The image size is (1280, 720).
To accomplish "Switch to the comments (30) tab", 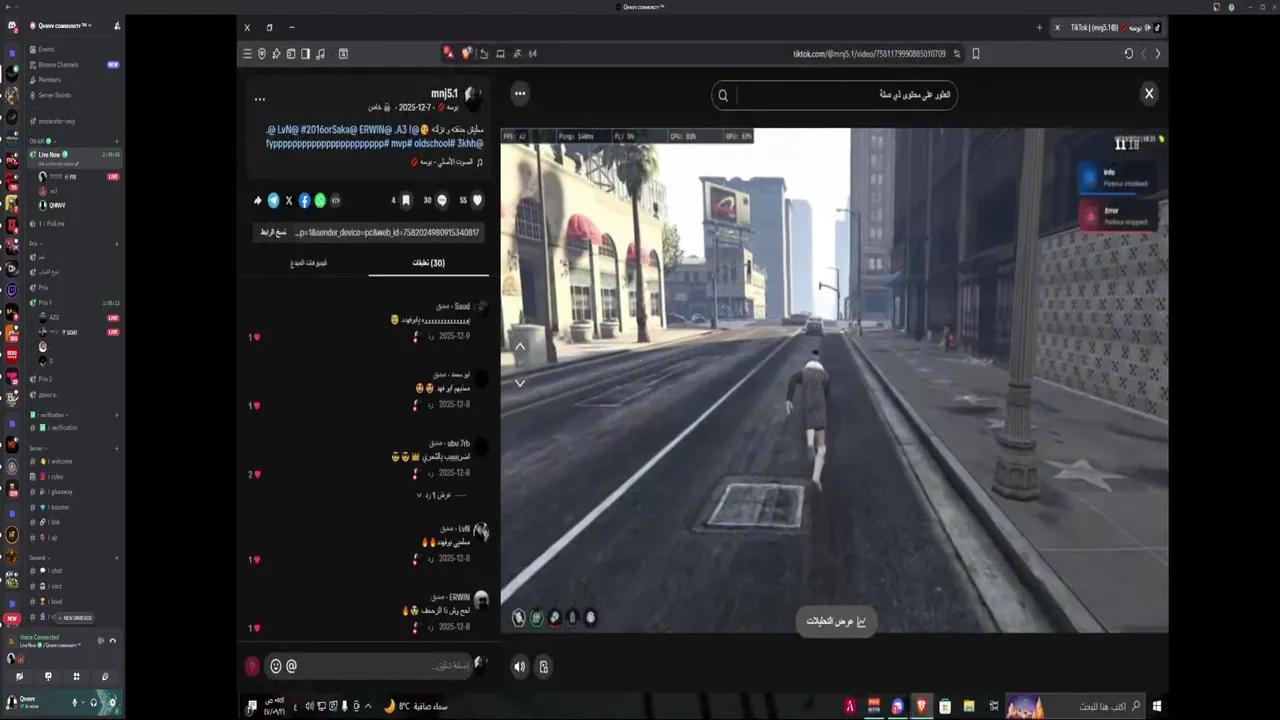I will point(429,263).
